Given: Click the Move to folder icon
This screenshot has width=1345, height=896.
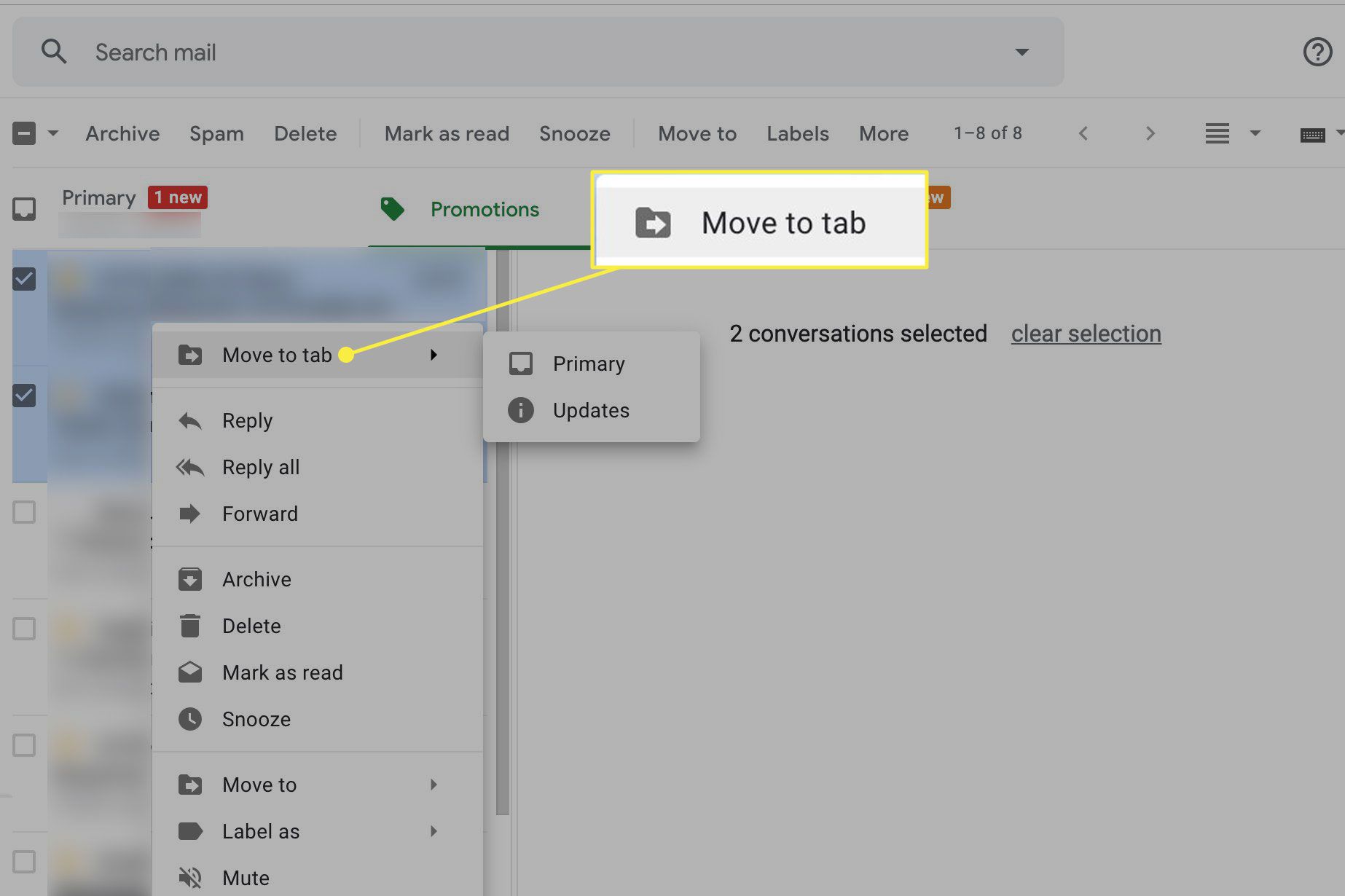Looking at the screenshot, I should pos(190,785).
